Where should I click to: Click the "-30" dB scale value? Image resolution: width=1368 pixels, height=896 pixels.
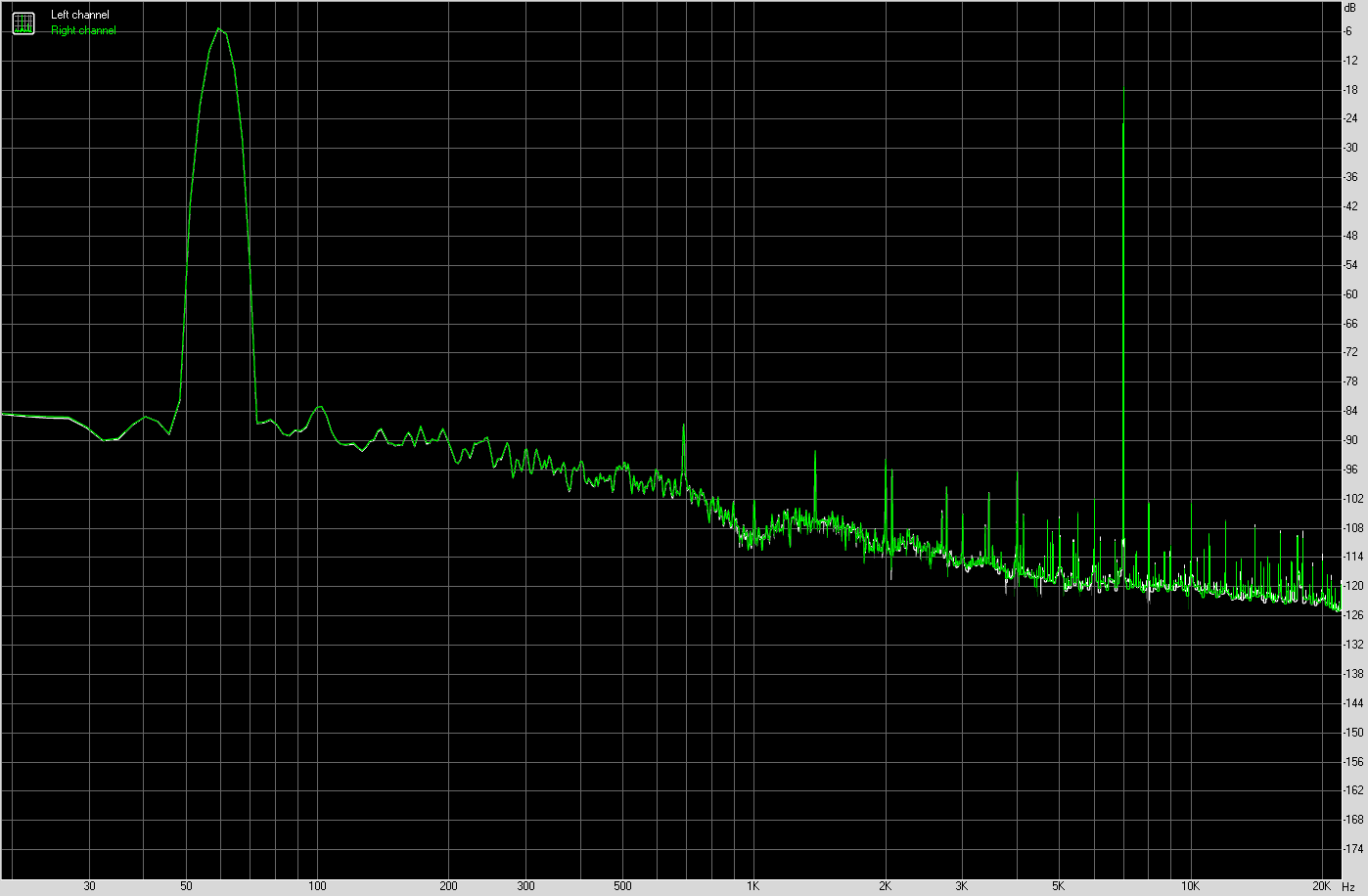(1351, 148)
